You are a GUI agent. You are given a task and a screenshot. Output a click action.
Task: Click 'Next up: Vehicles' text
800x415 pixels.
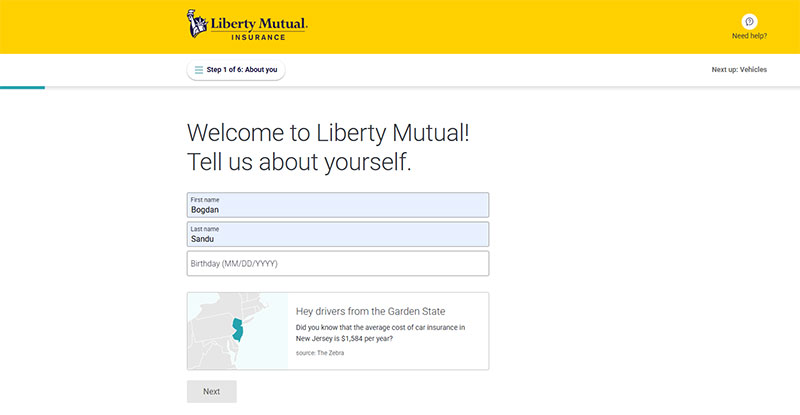coord(739,69)
